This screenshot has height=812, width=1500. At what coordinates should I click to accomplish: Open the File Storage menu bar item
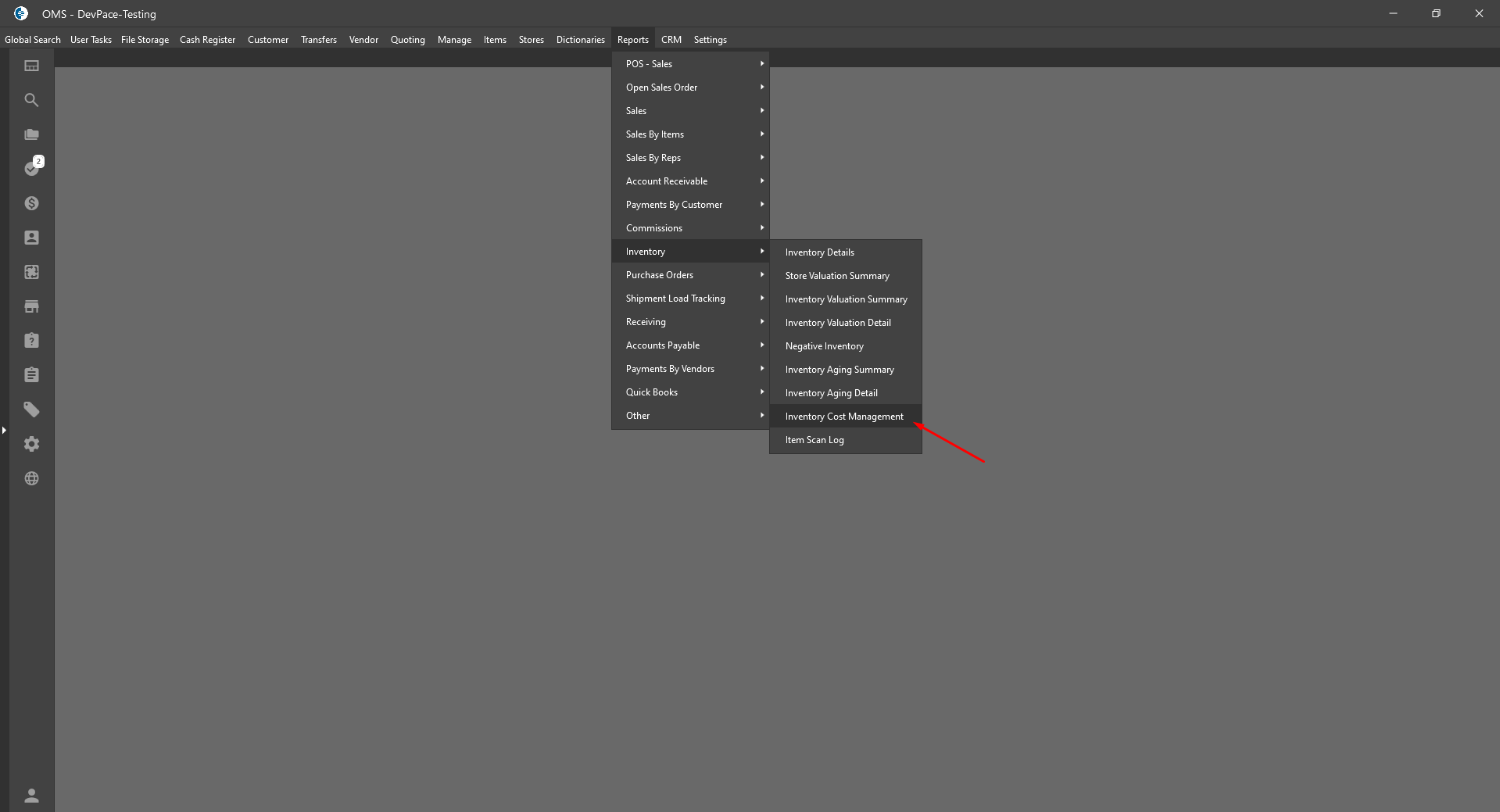pos(145,40)
